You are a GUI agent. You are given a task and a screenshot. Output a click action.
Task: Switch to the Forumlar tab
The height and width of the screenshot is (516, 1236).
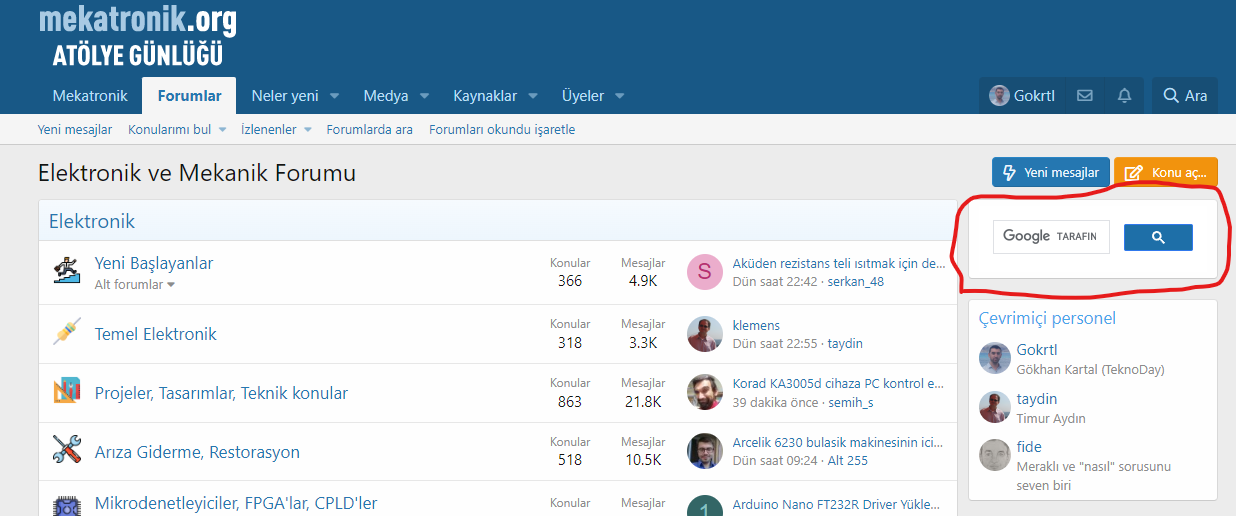[x=189, y=96]
